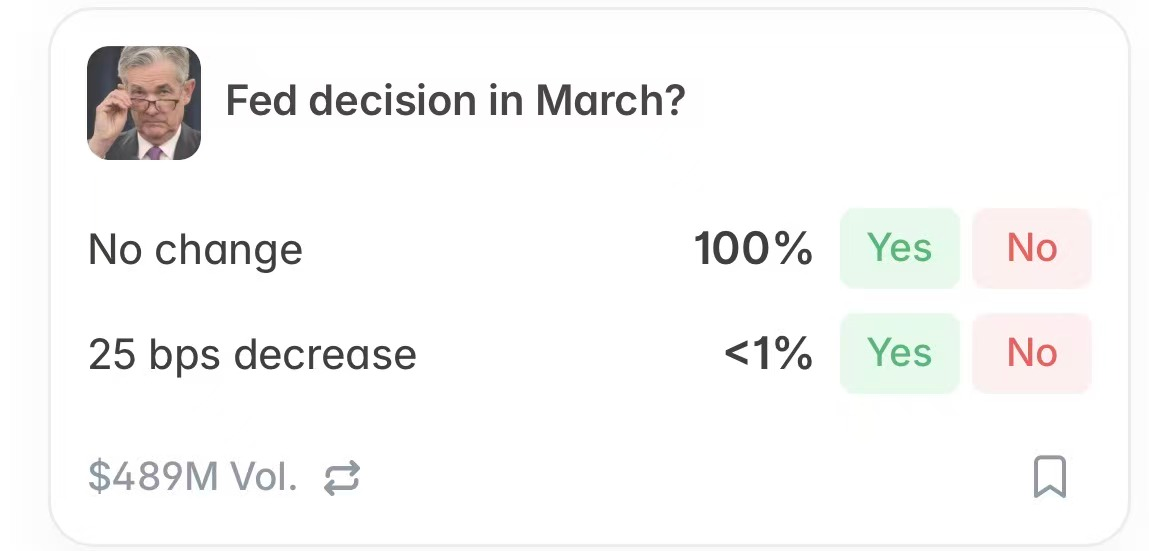
Task: Buy No on No change
Action: 1031,248
